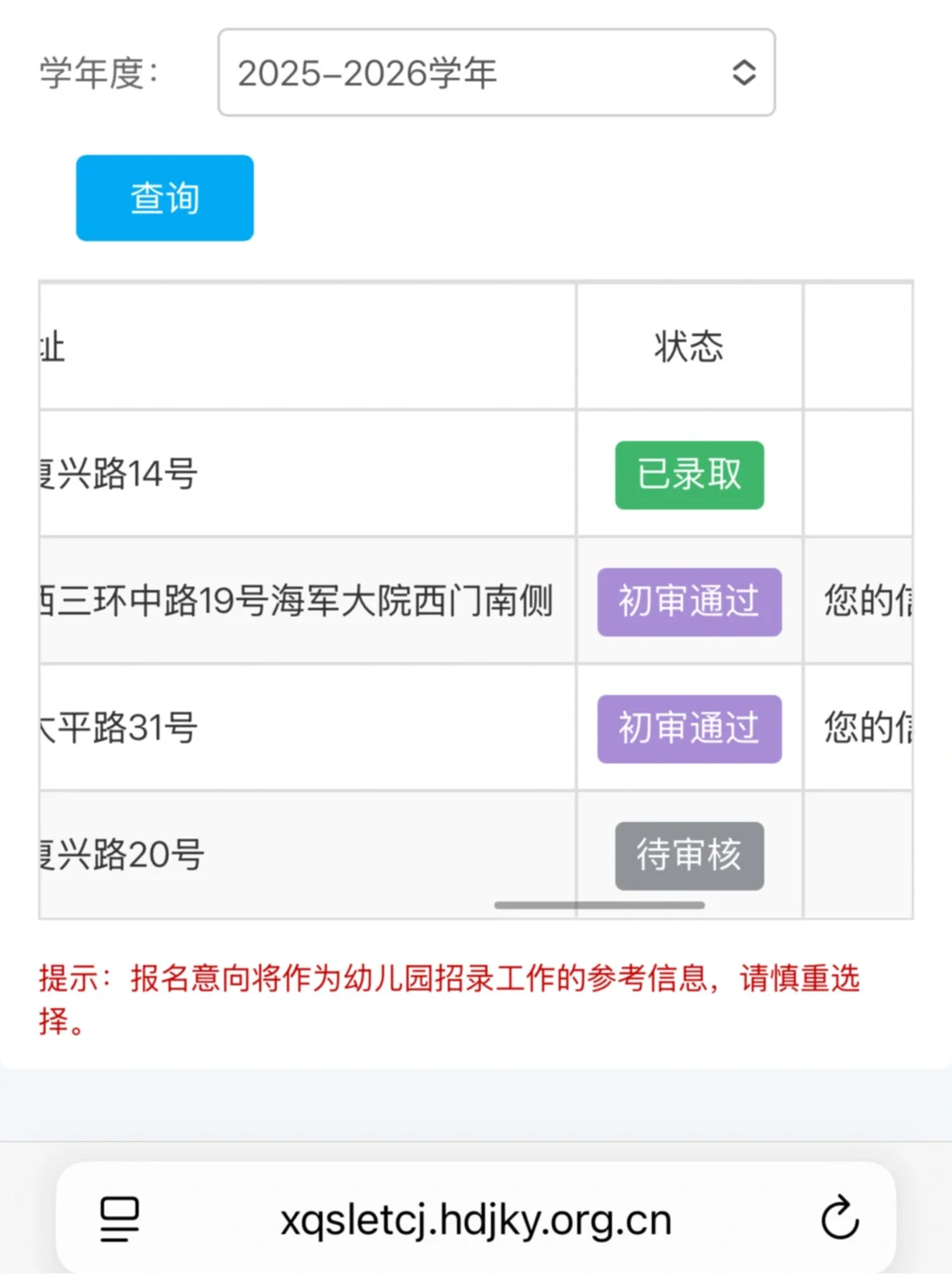Click the horizontal table scrollbar

(x=599, y=905)
